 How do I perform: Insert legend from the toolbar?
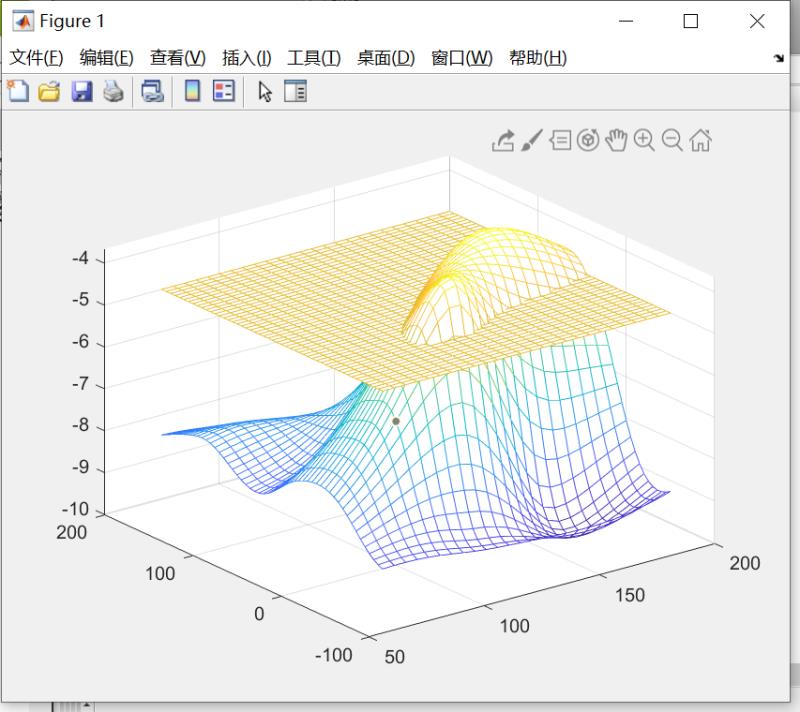click(x=223, y=91)
